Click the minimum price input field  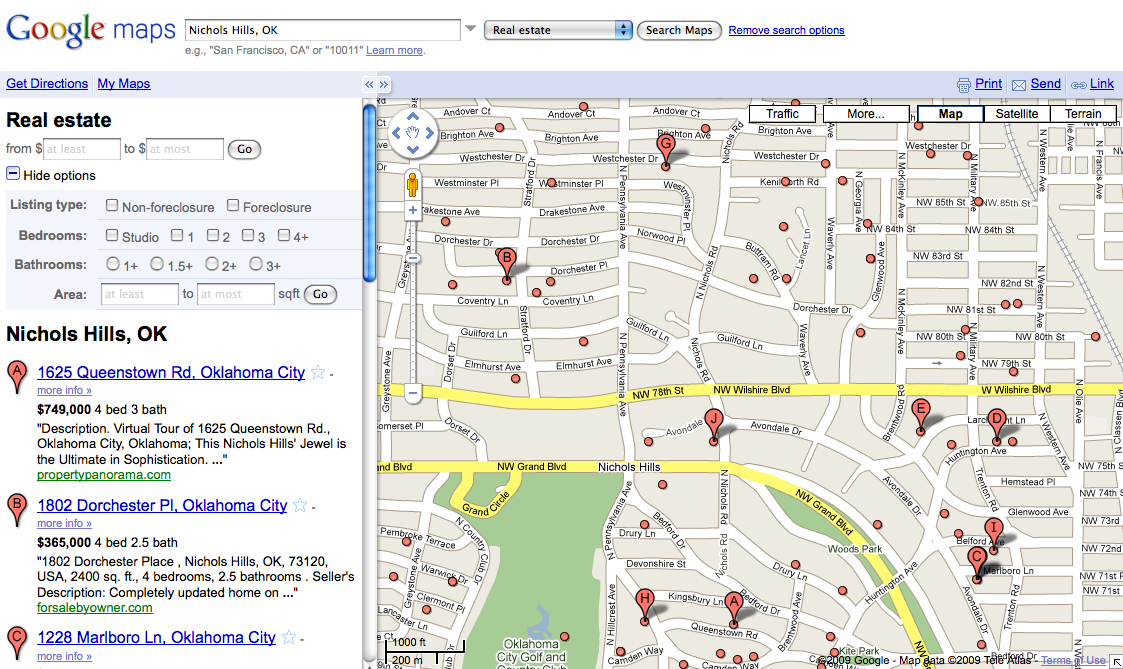coord(81,149)
